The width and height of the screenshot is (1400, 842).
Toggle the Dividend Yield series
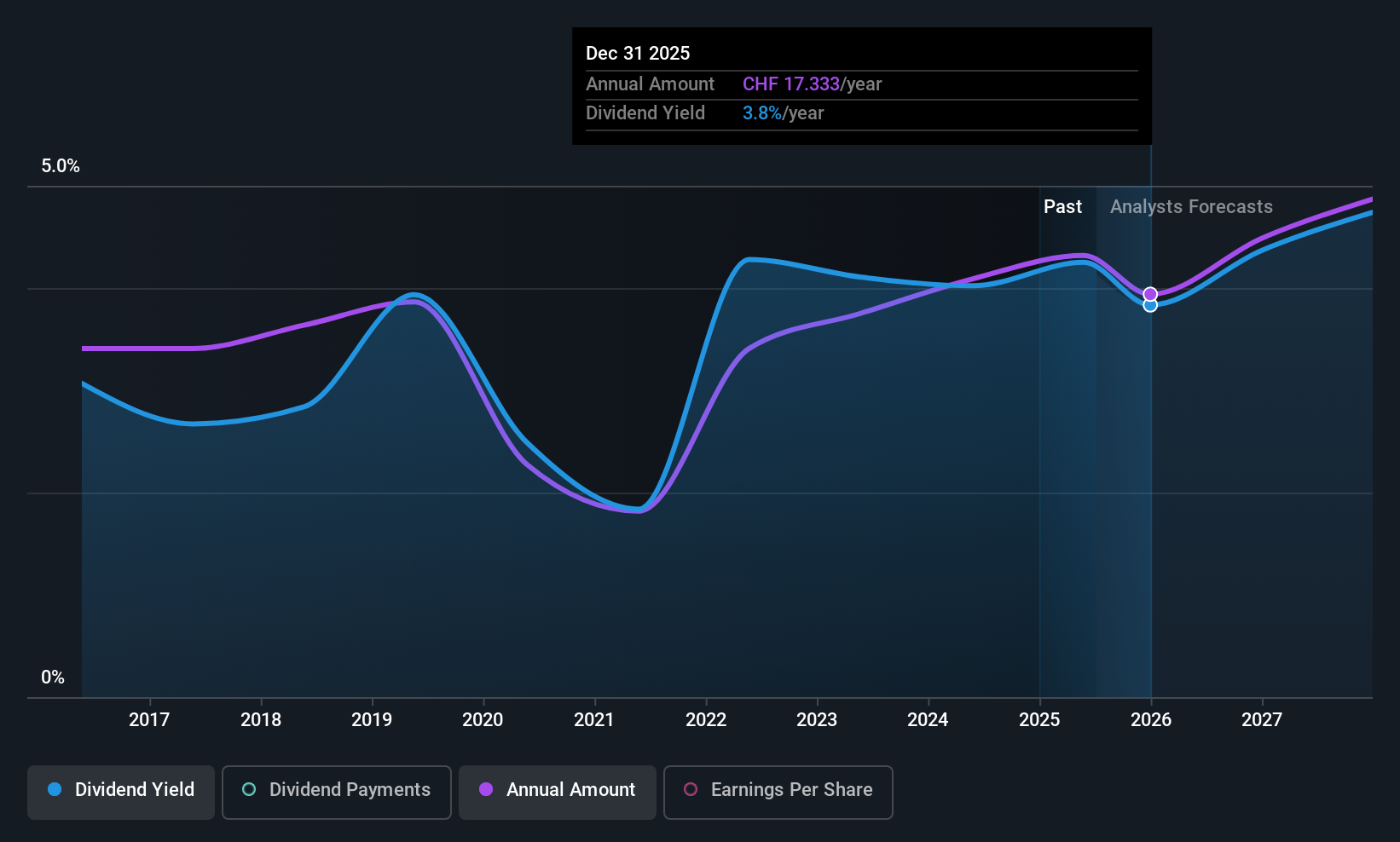[x=121, y=793]
